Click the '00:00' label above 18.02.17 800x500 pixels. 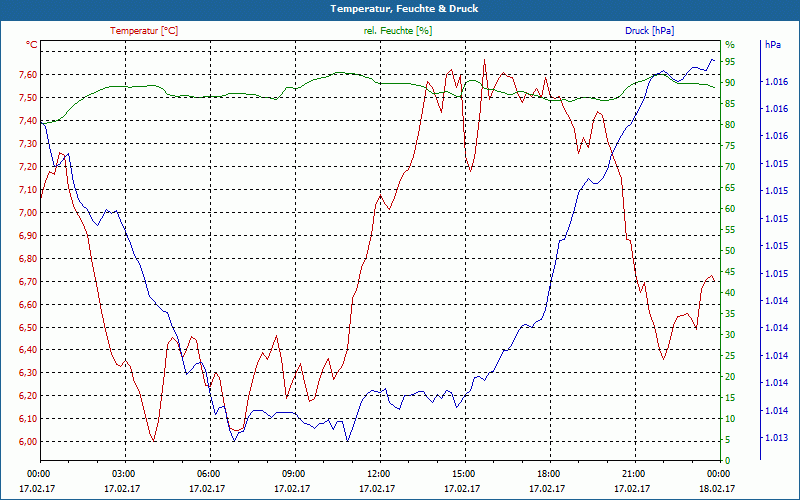(718, 474)
